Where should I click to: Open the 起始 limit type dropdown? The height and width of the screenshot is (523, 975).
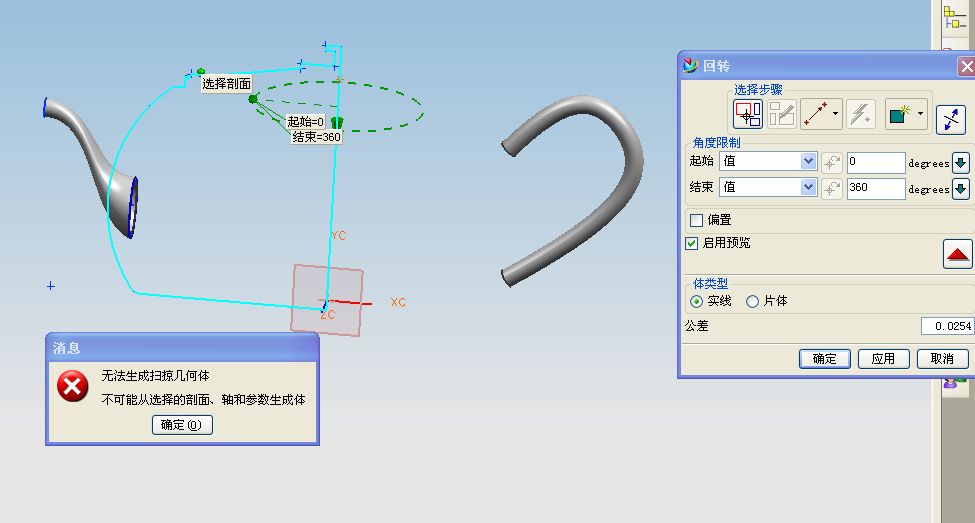[808, 161]
